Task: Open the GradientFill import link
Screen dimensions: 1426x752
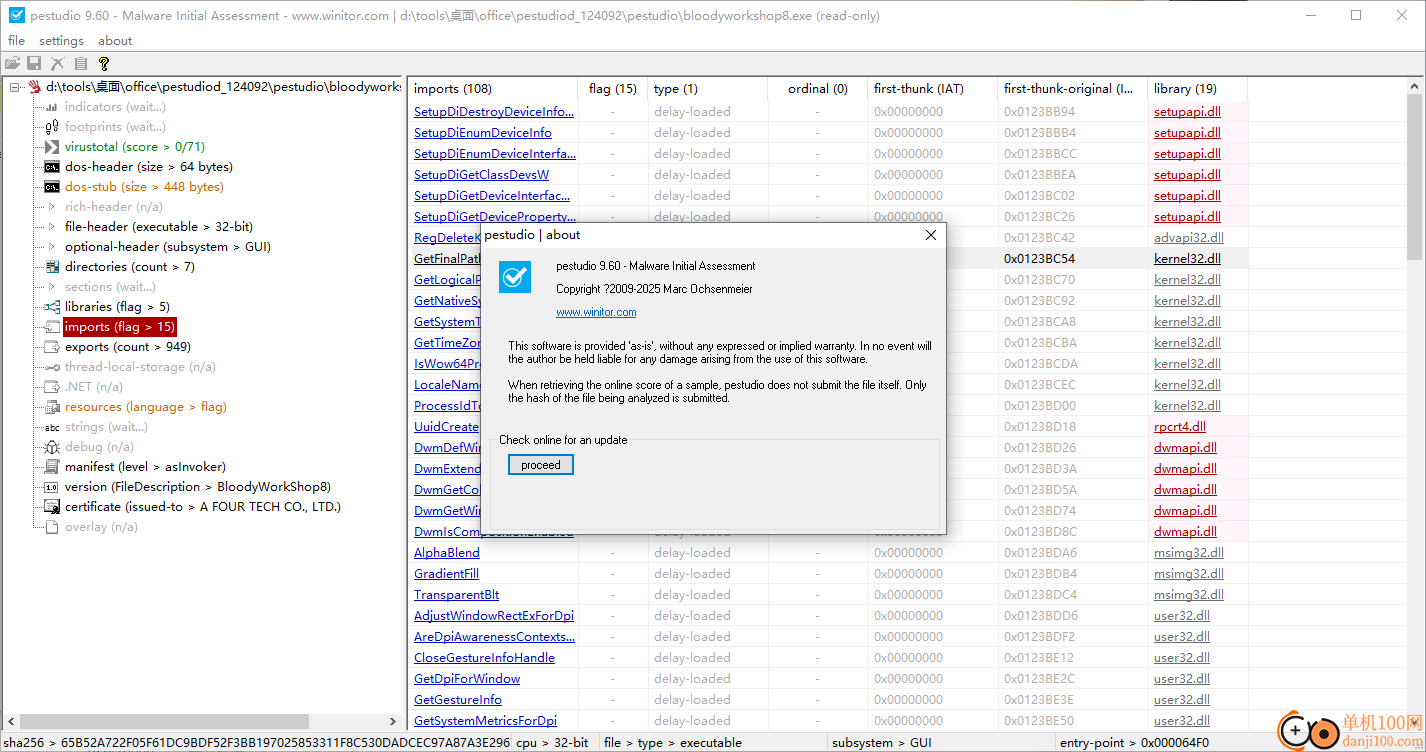Action: (446, 574)
